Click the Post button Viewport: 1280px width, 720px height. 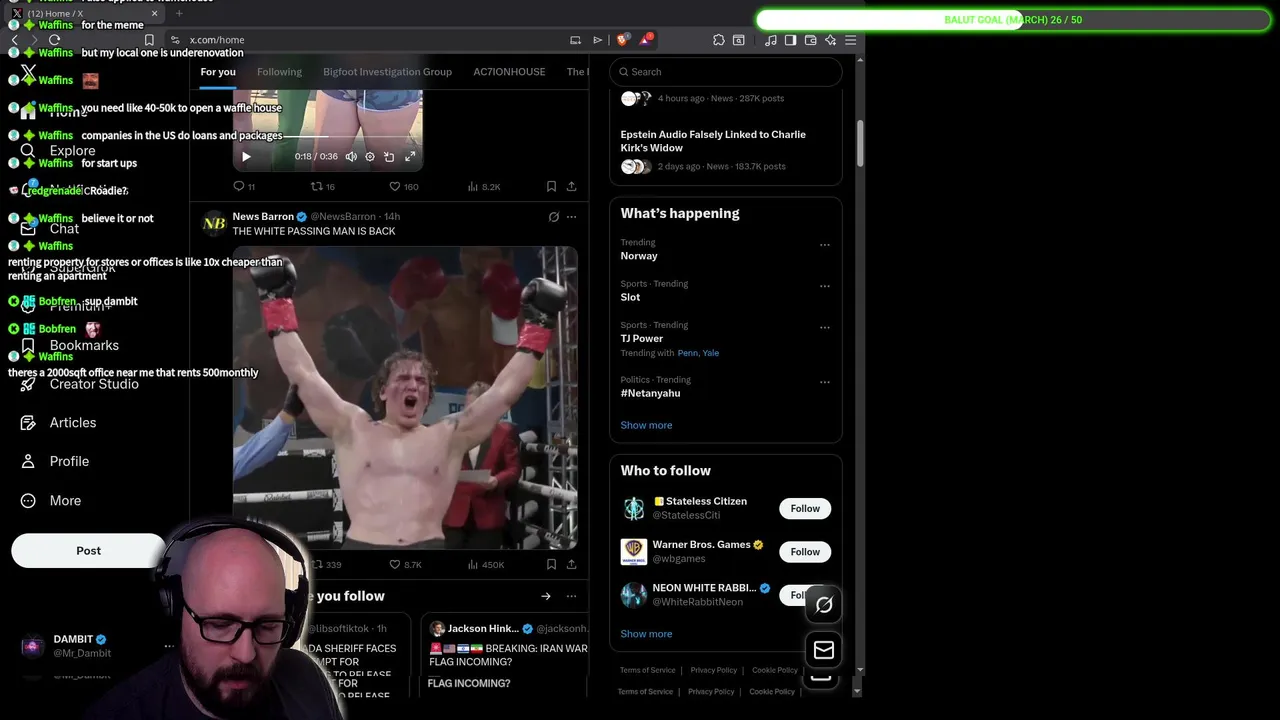point(88,551)
